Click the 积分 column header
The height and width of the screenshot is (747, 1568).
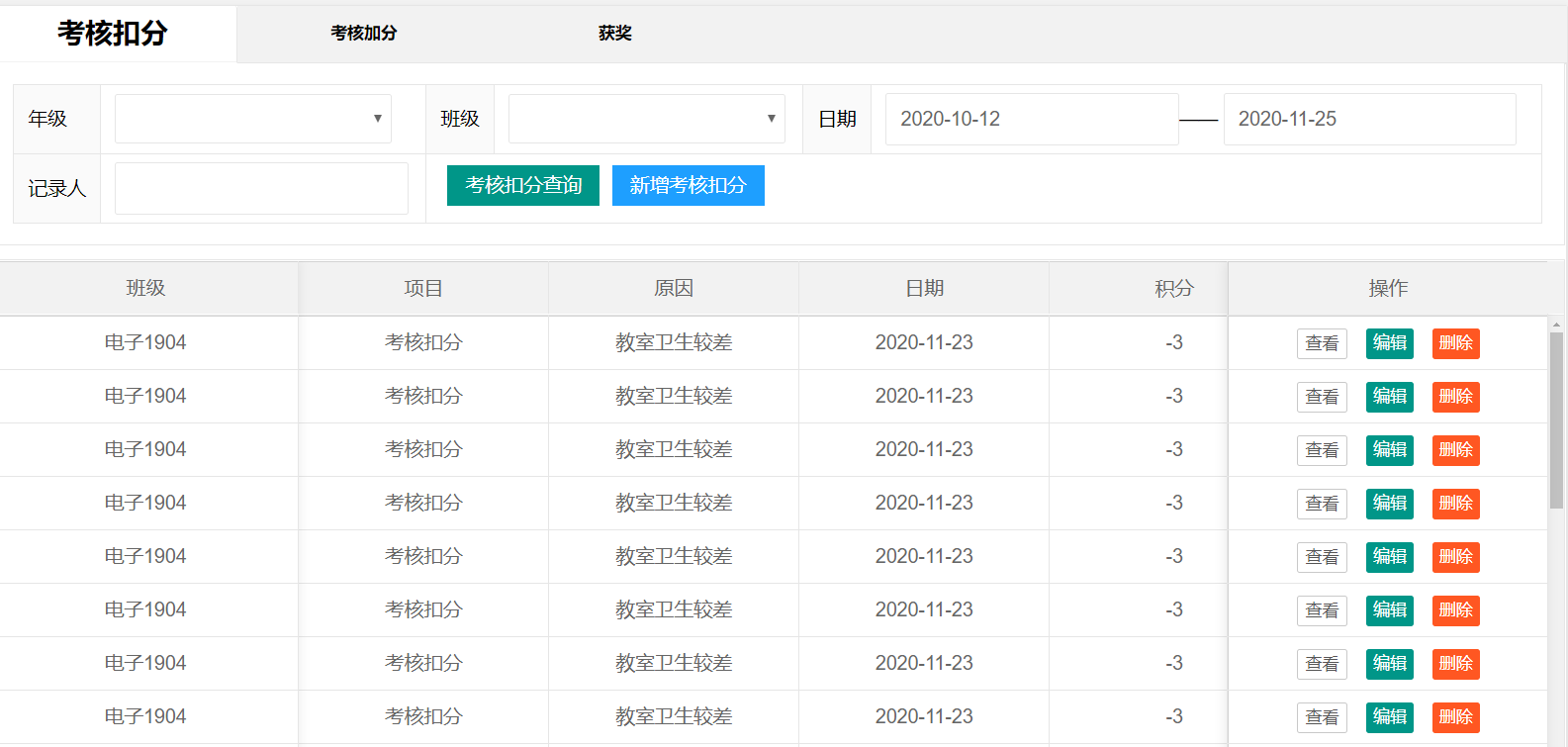(1174, 288)
